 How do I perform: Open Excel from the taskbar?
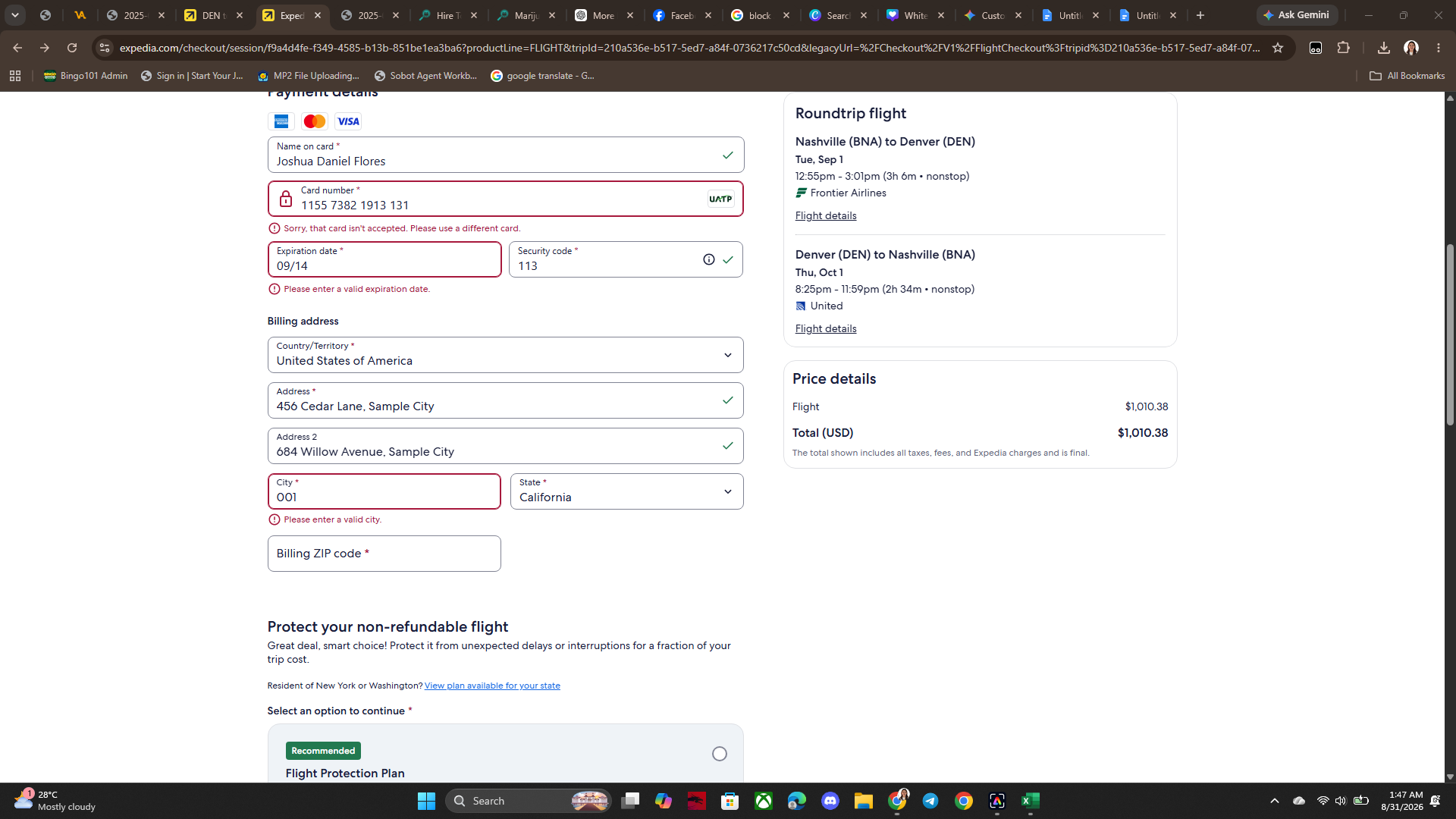[x=1031, y=801]
